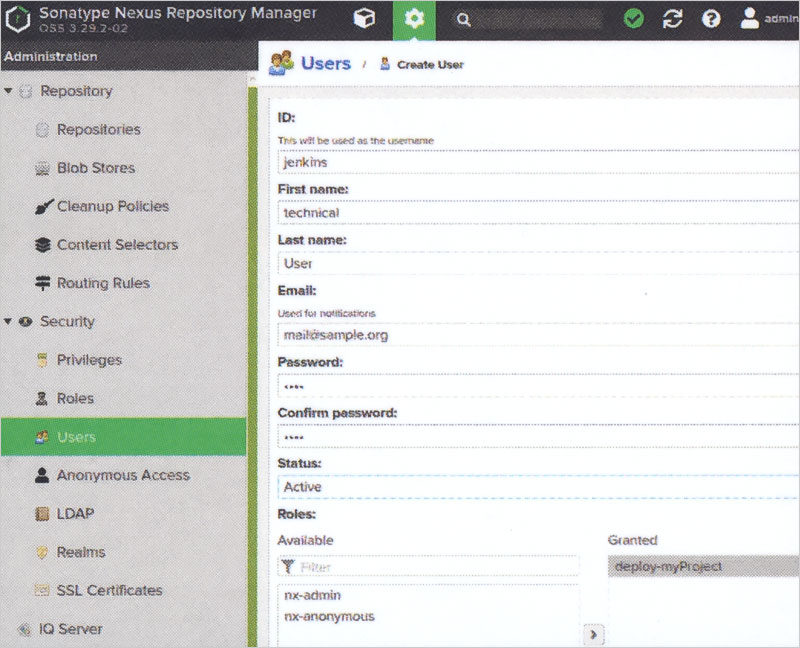800x648 pixels.
Task: Click the roles Filter funnel icon
Action: point(288,566)
